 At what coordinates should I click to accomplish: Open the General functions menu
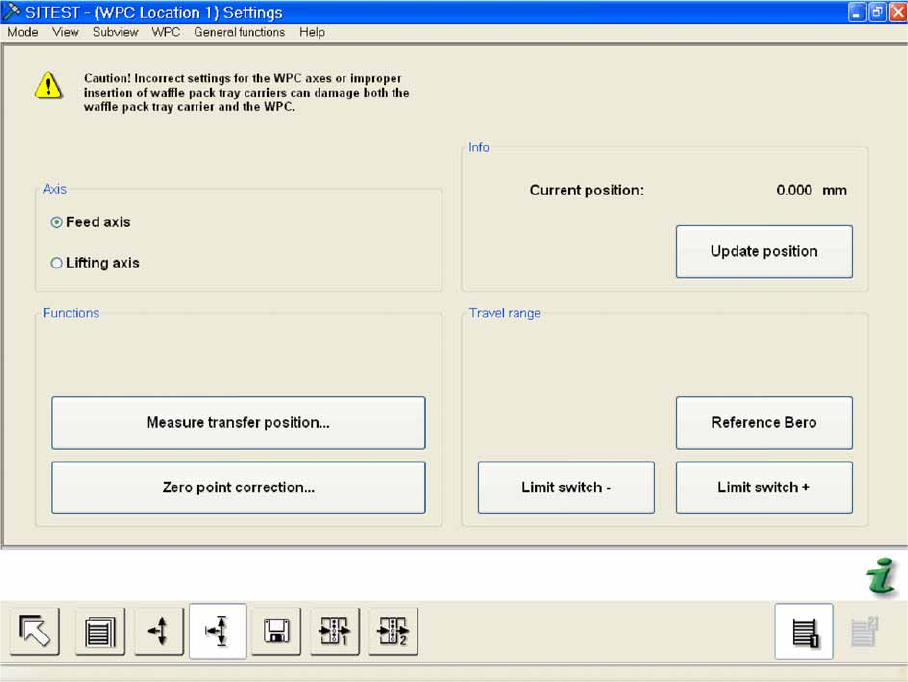[x=239, y=32]
